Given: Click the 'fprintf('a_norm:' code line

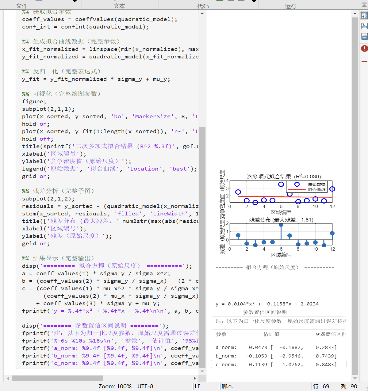Looking at the screenshot, I should coord(110,348).
